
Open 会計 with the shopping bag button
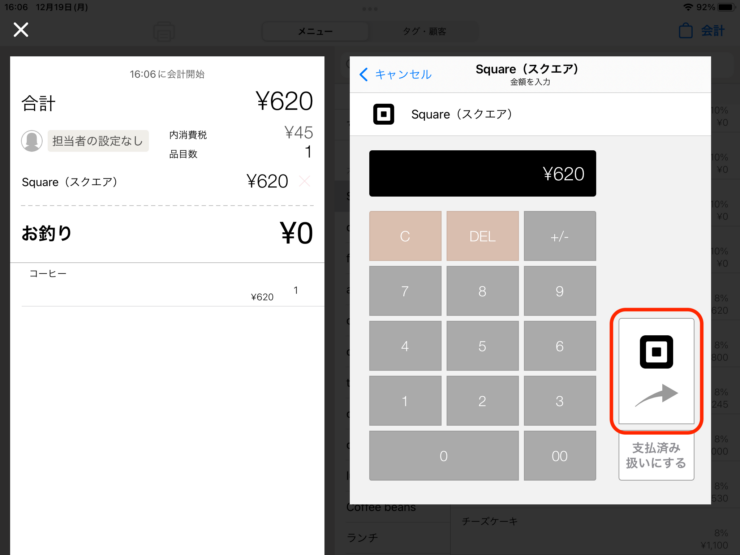click(x=701, y=31)
